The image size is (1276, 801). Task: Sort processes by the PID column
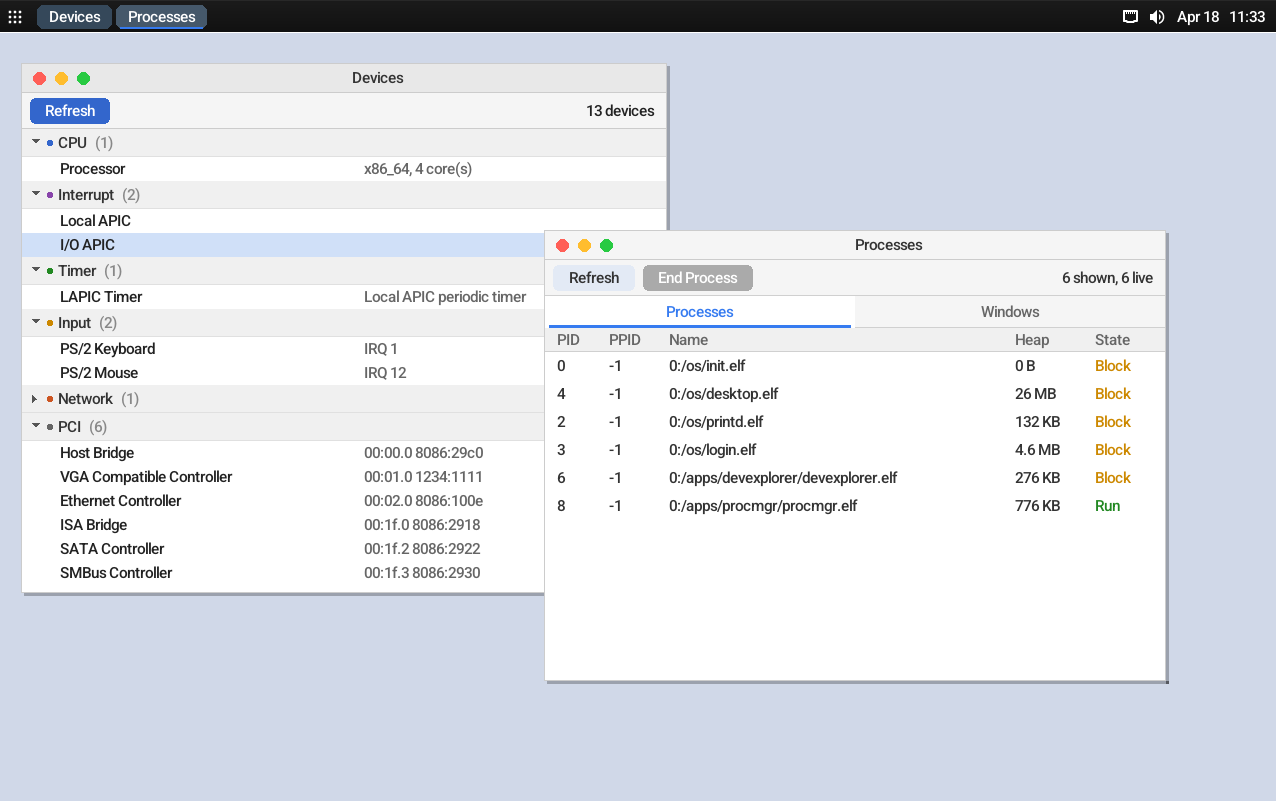click(x=568, y=340)
